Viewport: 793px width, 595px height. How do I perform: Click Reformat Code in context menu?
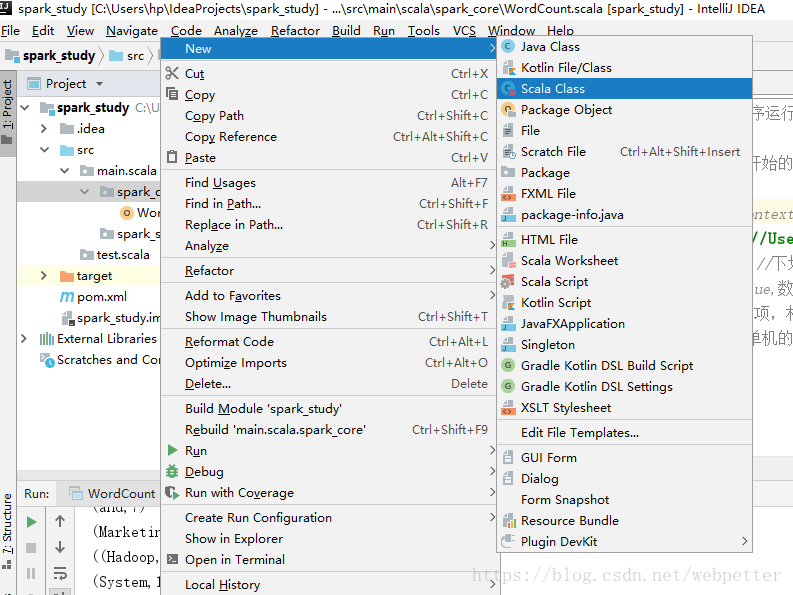229,342
